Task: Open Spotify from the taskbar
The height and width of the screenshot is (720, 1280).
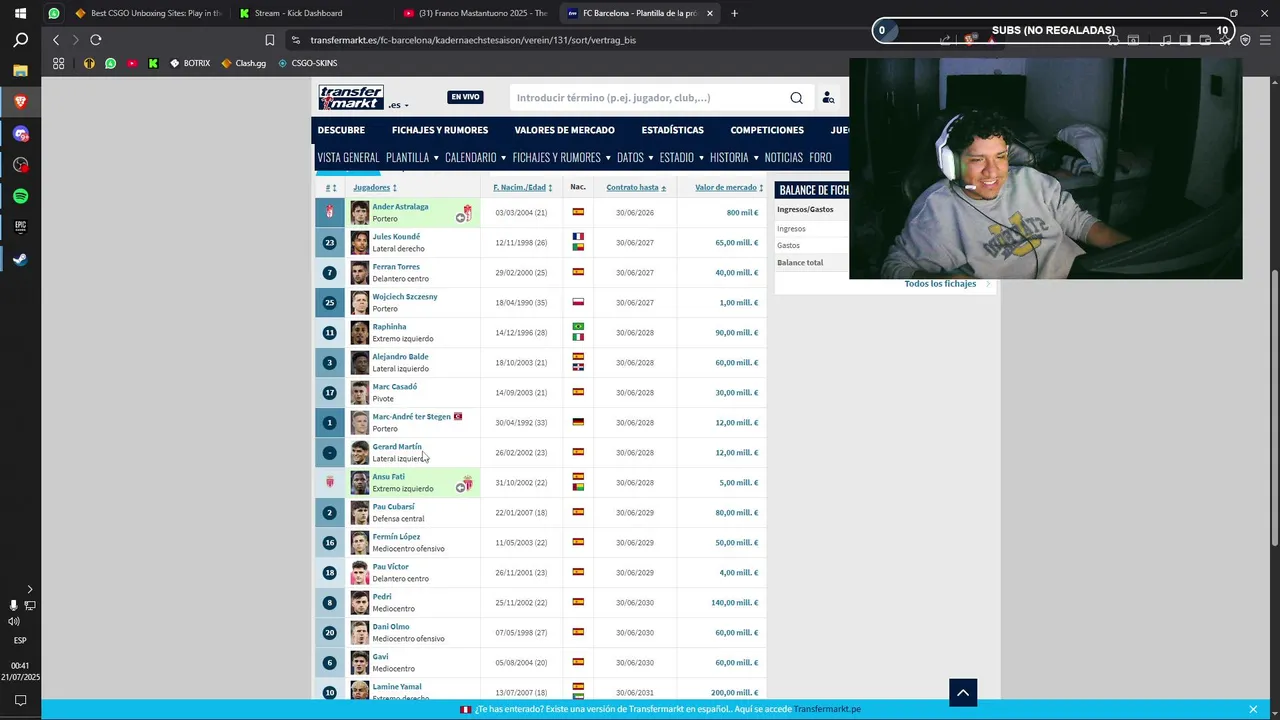Action: click(20, 196)
